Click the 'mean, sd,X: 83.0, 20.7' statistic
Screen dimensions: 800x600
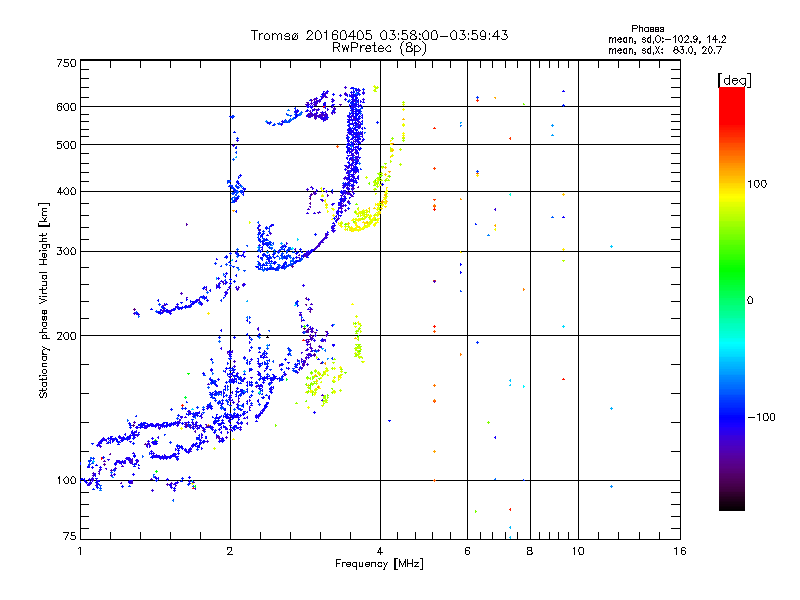pyautogui.click(x=665, y=50)
